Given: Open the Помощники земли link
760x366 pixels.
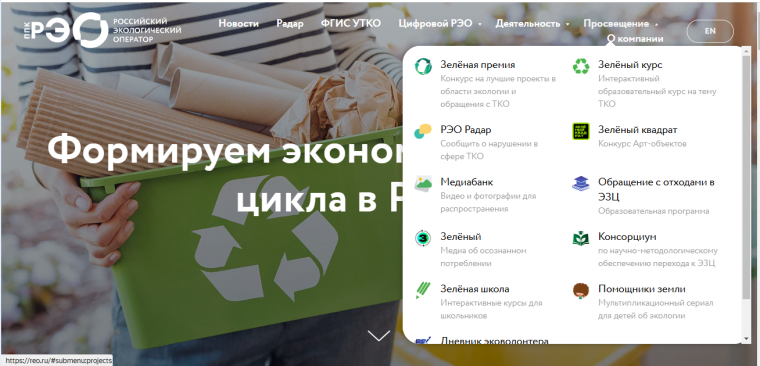Looking at the screenshot, I should (x=642, y=289).
